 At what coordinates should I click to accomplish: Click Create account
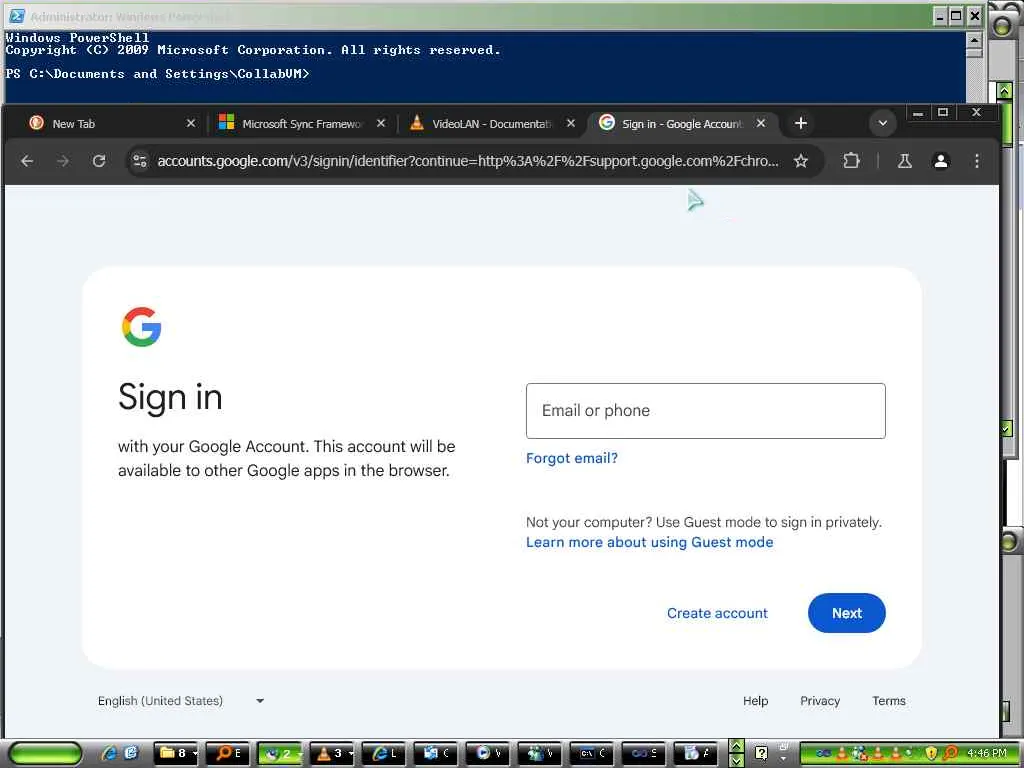click(717, 613)
